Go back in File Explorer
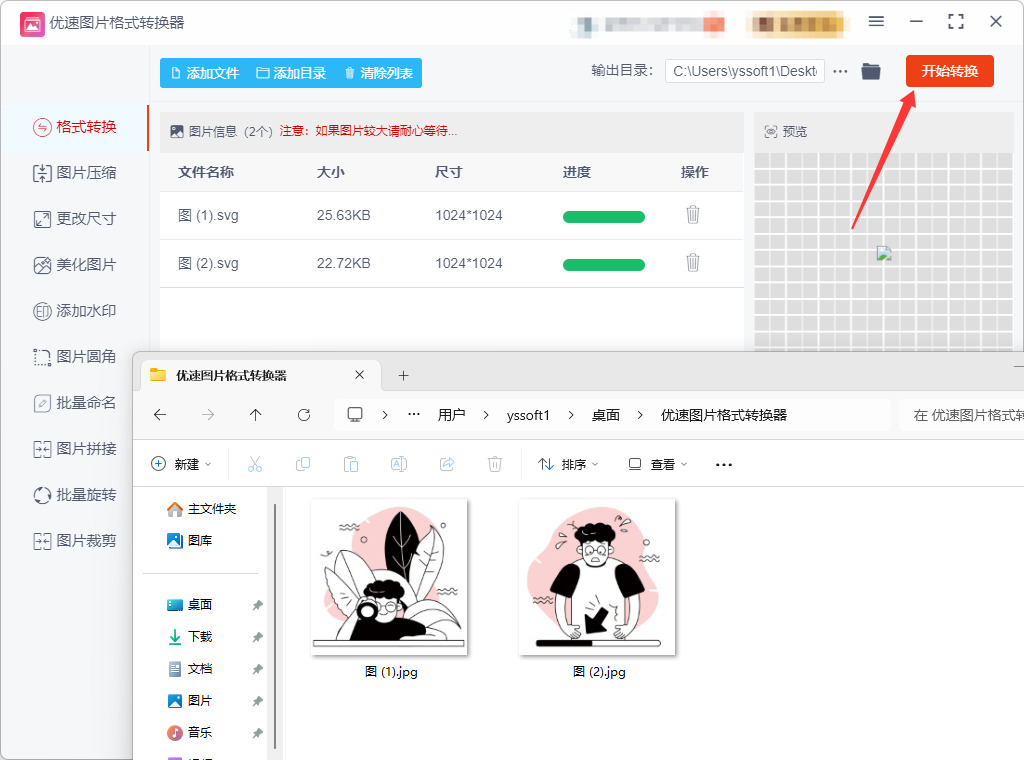Image resolution: width=1024 pixels, height=760 pixels. coord(160,415)
